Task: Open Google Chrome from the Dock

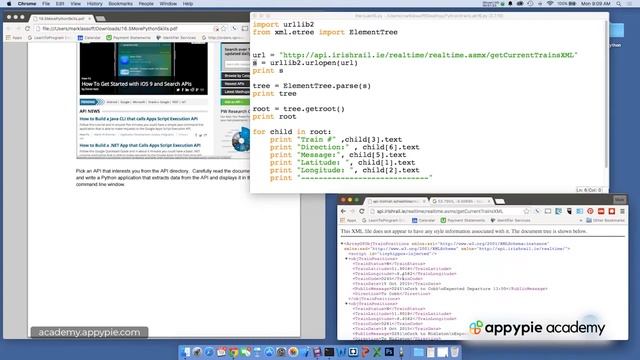Action: coord(233,352)
